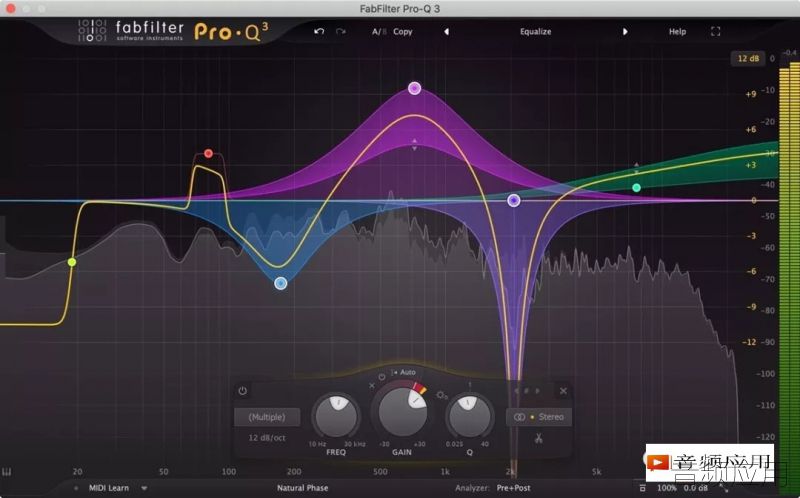Click the MIDI Learn button
This screenshot has height=498, width=800.
click(x=109, y=488)
